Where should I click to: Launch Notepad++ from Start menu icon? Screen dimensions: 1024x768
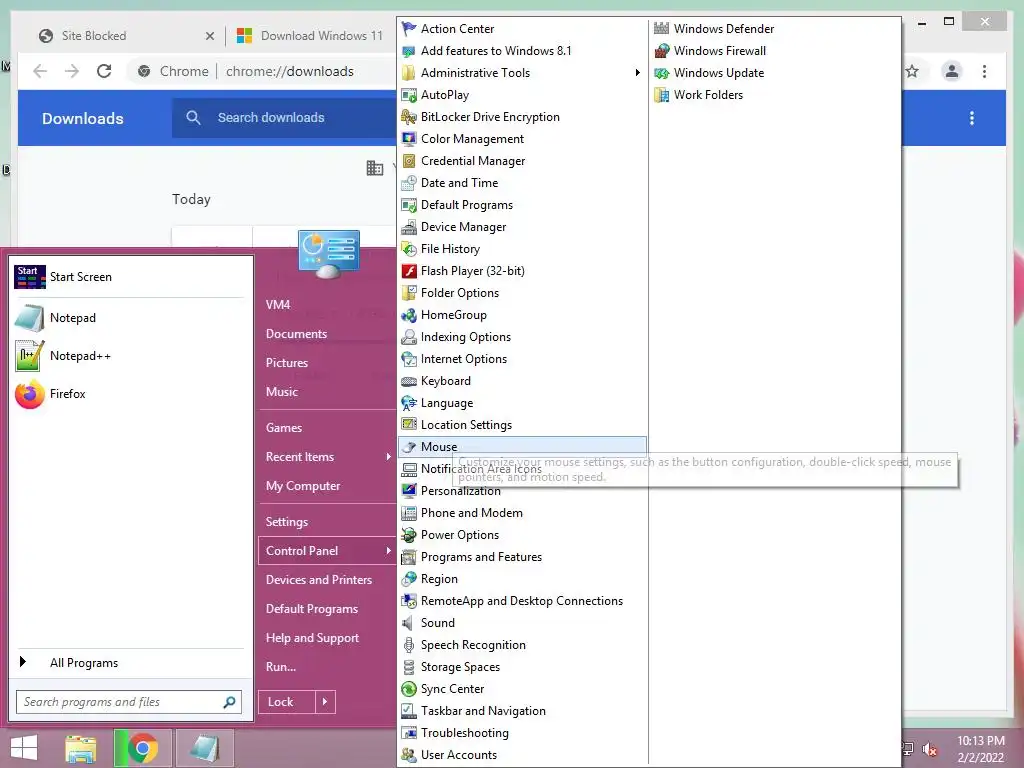pos(29,356)
